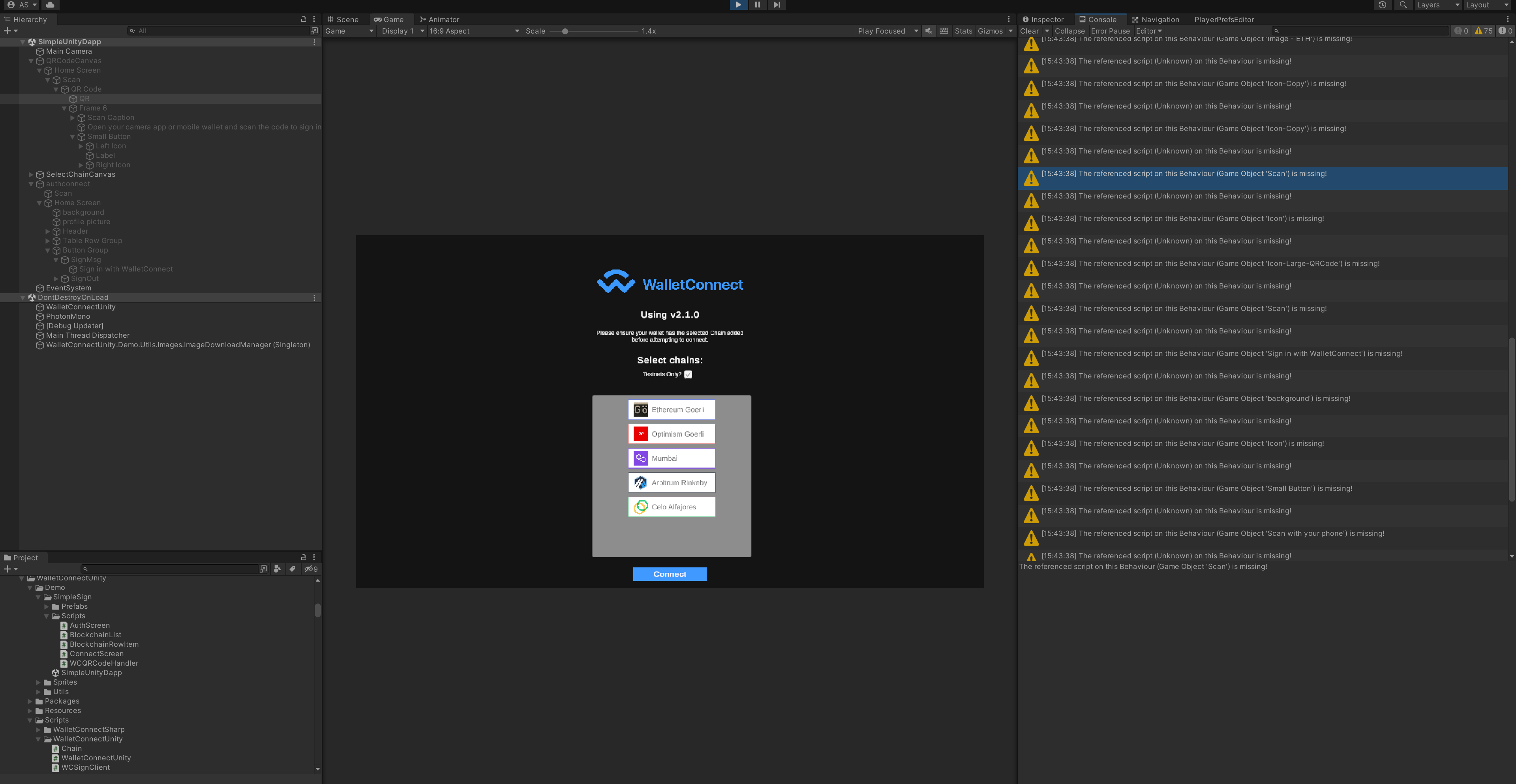1516x784 pixels.
Task: Click the grid view icon in the Game toolbar
Action: 944,31
